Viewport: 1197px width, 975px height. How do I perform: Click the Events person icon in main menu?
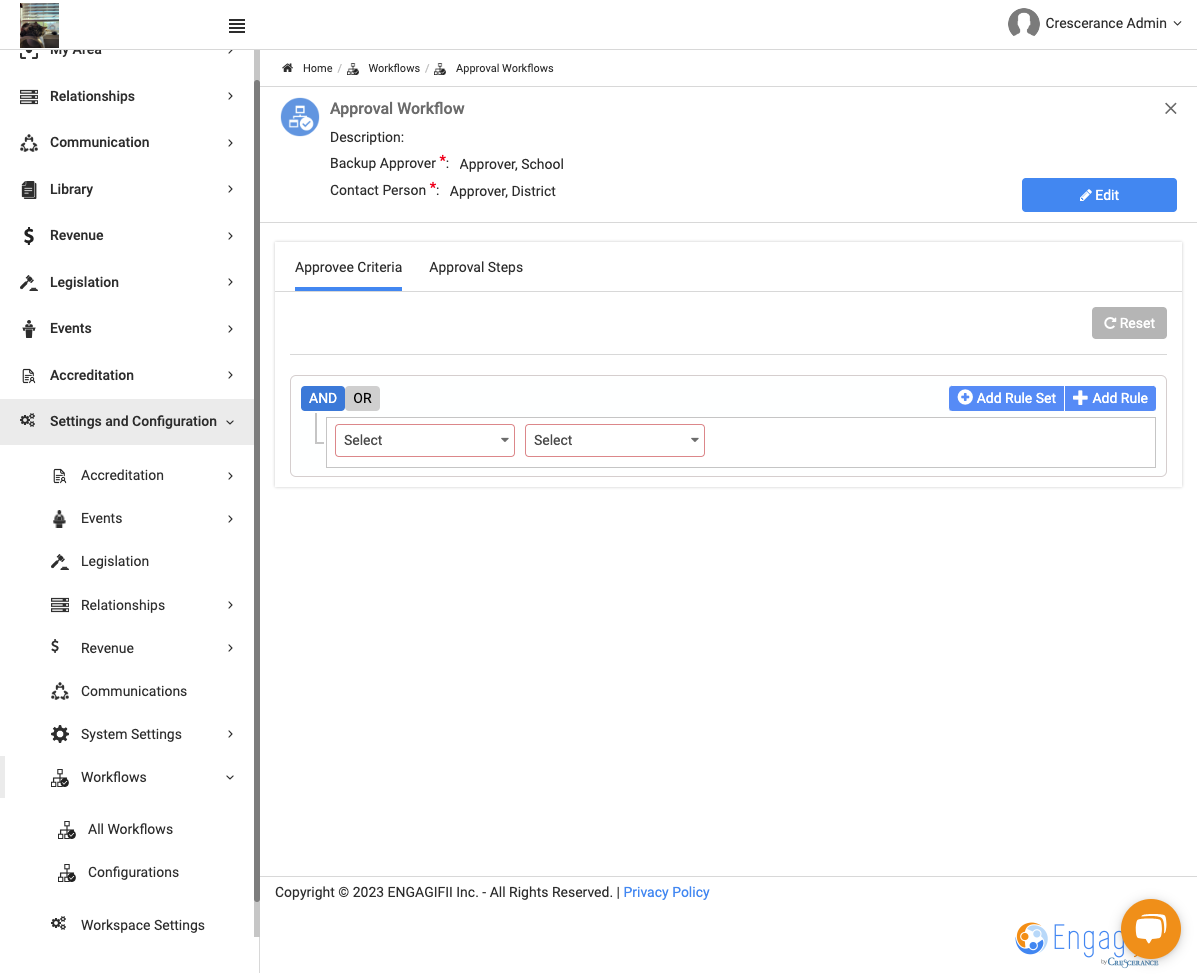[29, 329]
